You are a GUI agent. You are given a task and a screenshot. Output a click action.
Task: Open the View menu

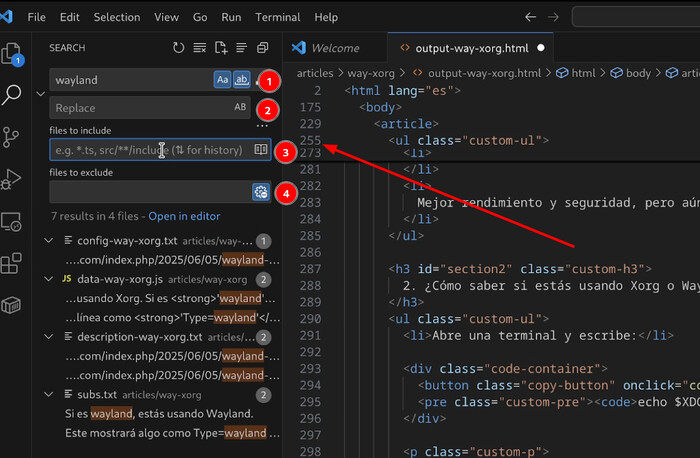click(167, 17)
